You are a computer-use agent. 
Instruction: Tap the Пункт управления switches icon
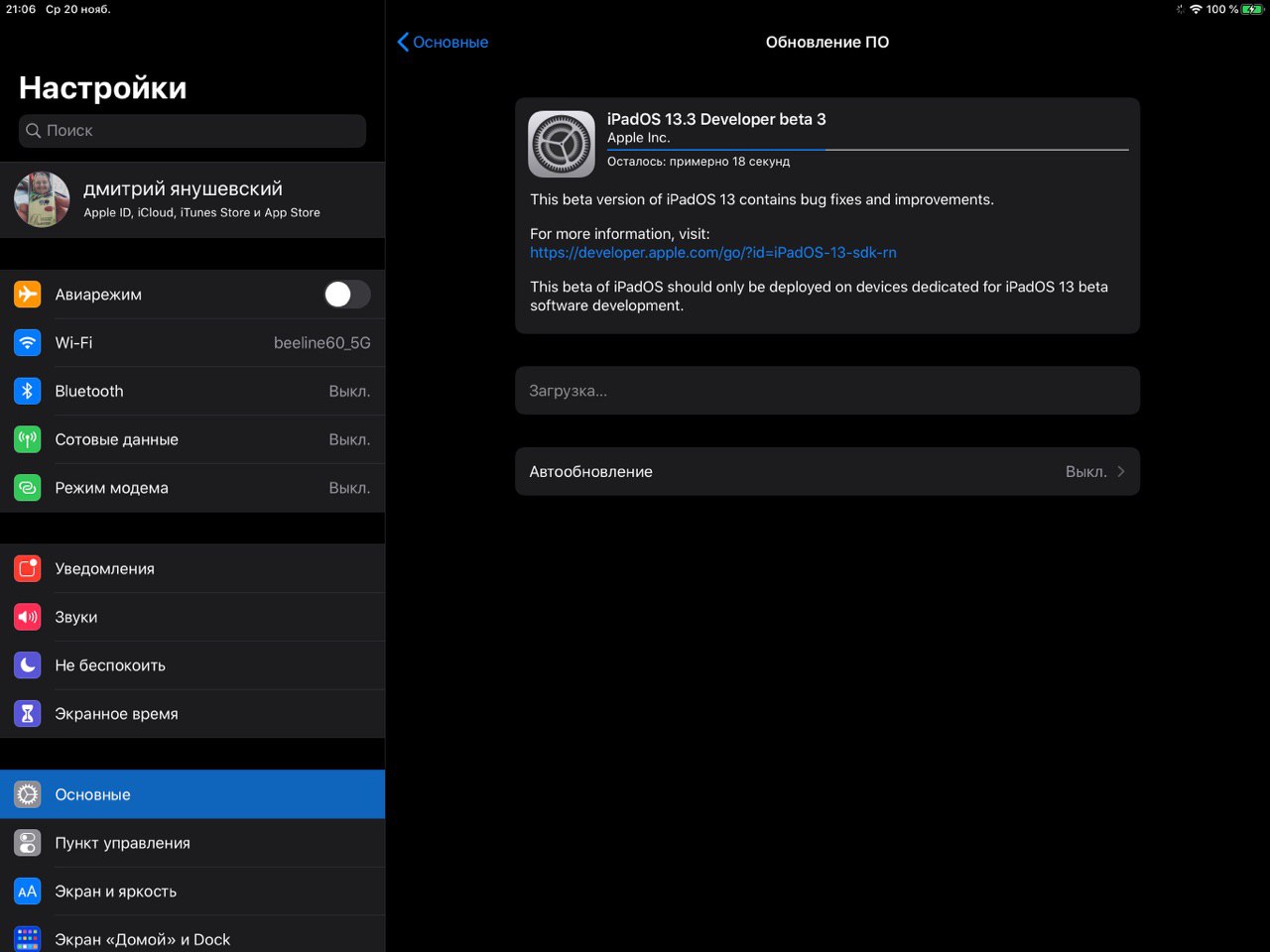(x=28, y=843)
